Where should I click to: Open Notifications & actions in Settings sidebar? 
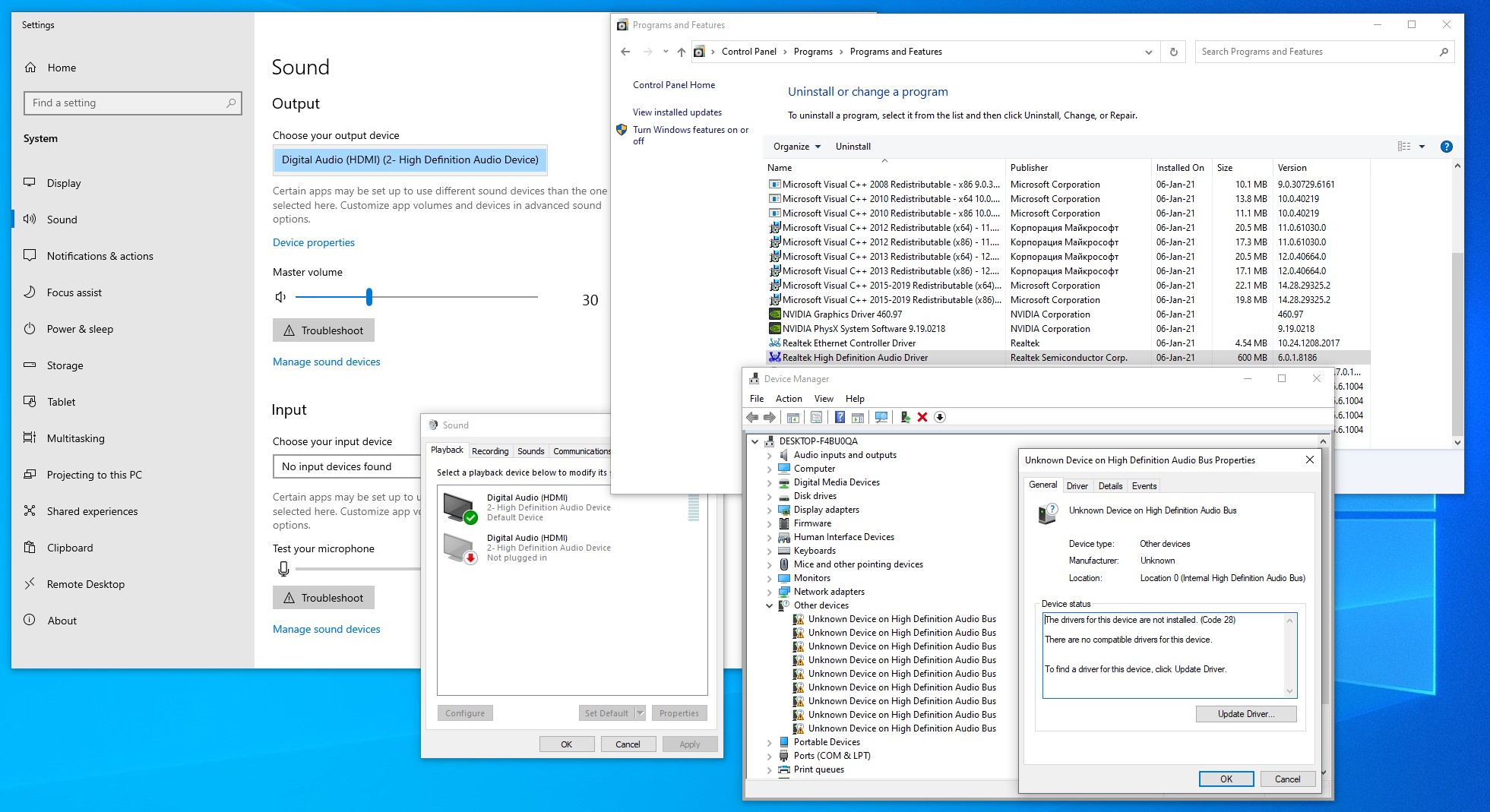100,256
